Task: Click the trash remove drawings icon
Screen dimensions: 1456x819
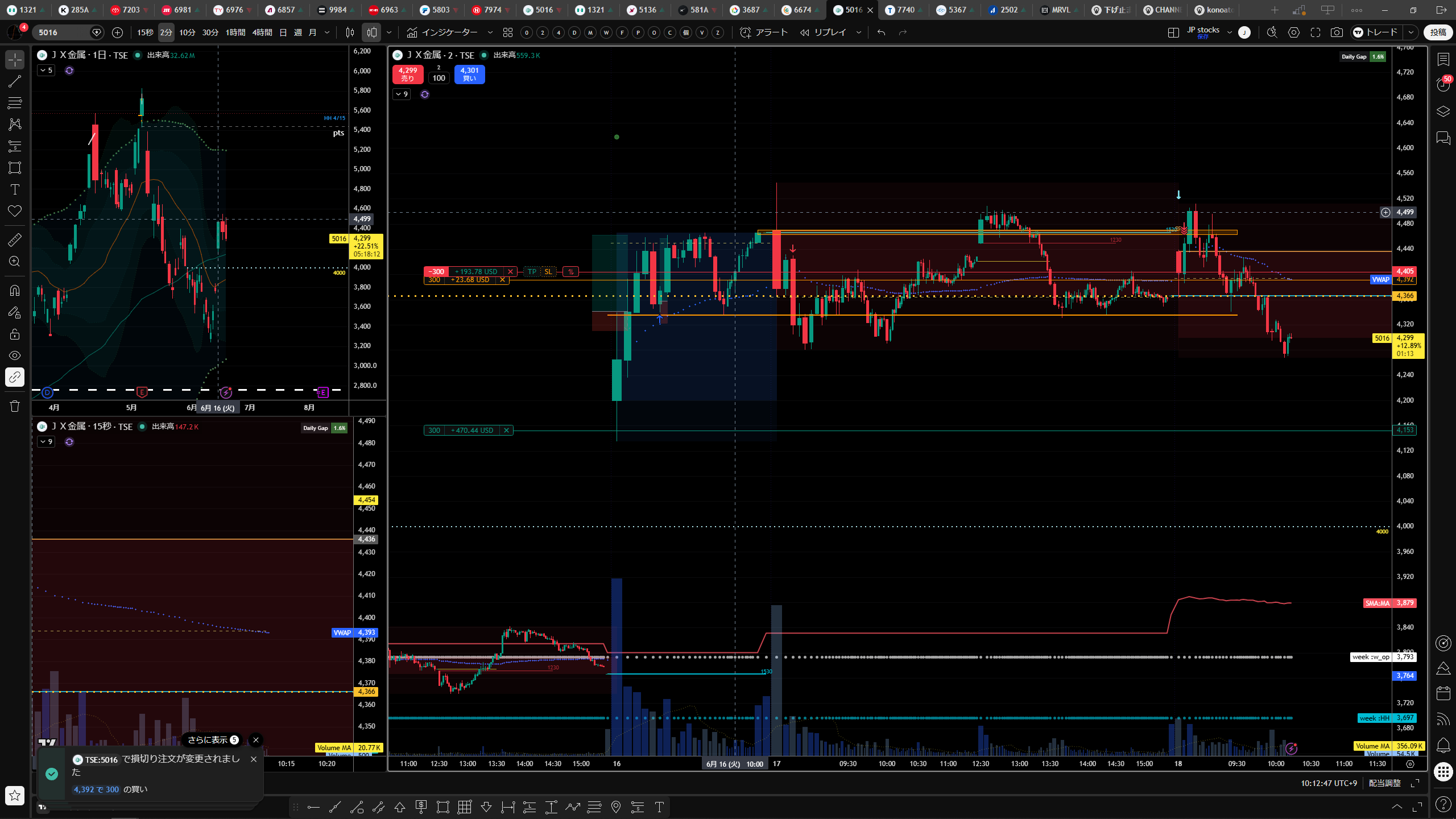Action: (15, 406)
